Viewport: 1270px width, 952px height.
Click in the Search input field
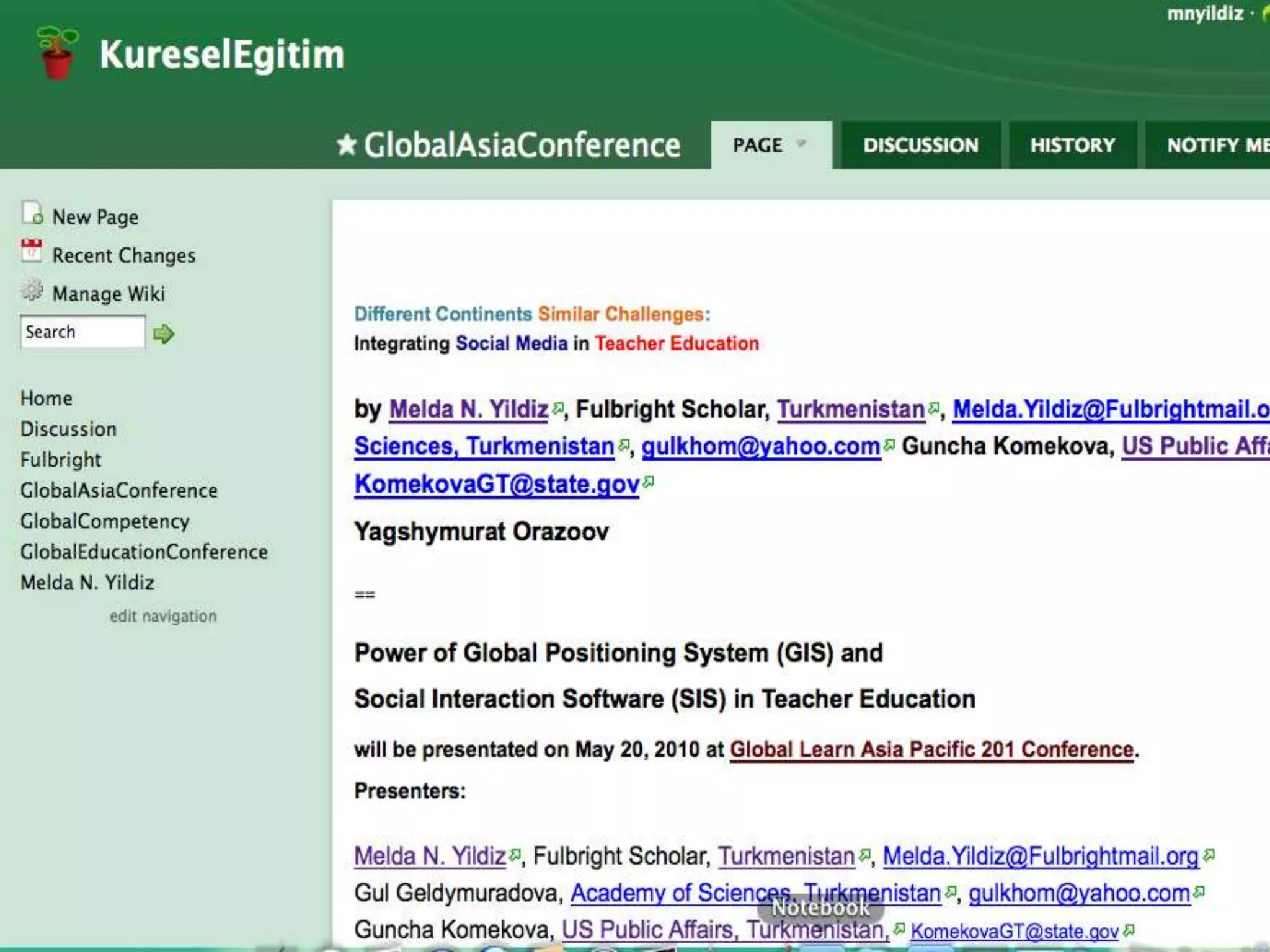coord(82,332)
